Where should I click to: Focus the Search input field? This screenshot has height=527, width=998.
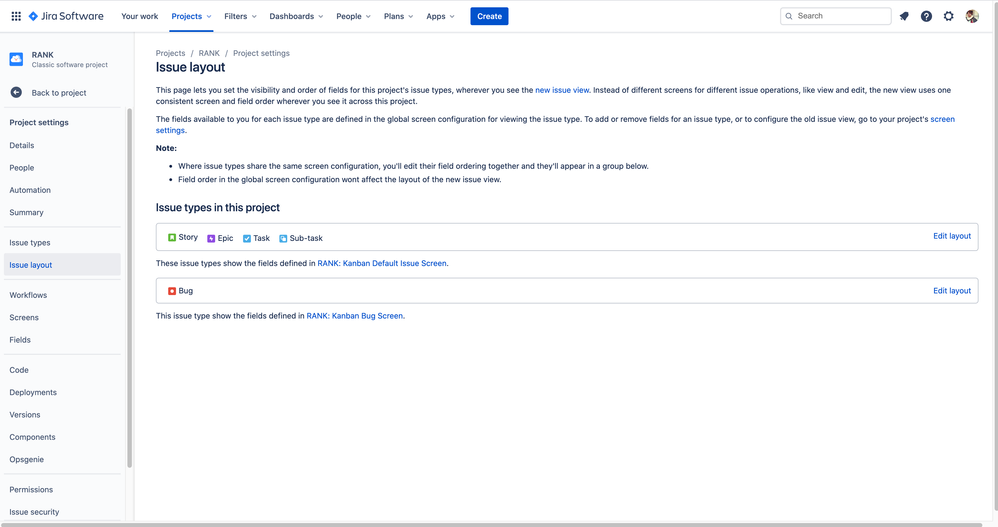pos(835,16)
